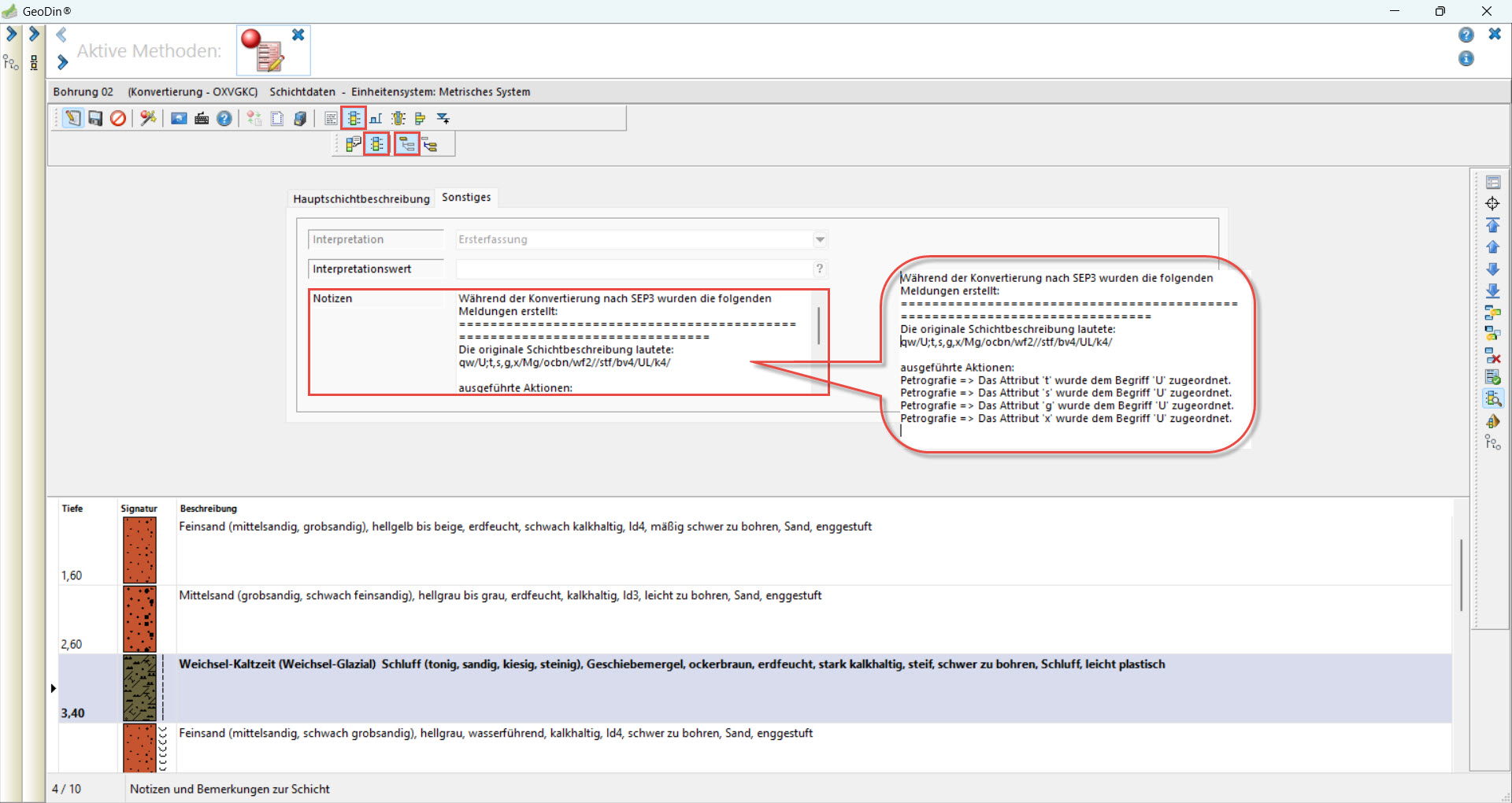Open the Interpretation dropdown
The image size is (1512, 803).
(x=820, y=239)
